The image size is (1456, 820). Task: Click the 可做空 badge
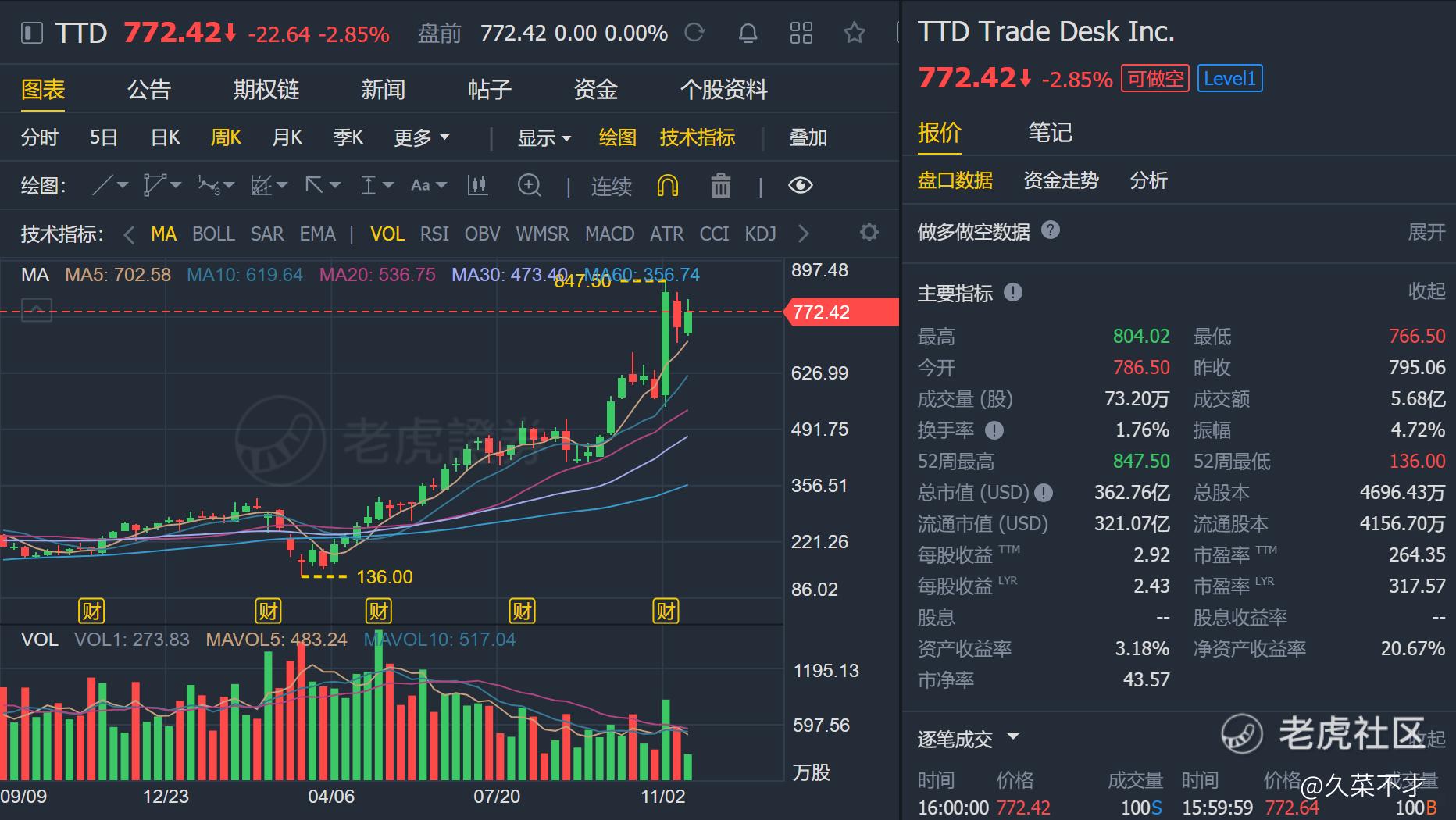coord(1155,78)
